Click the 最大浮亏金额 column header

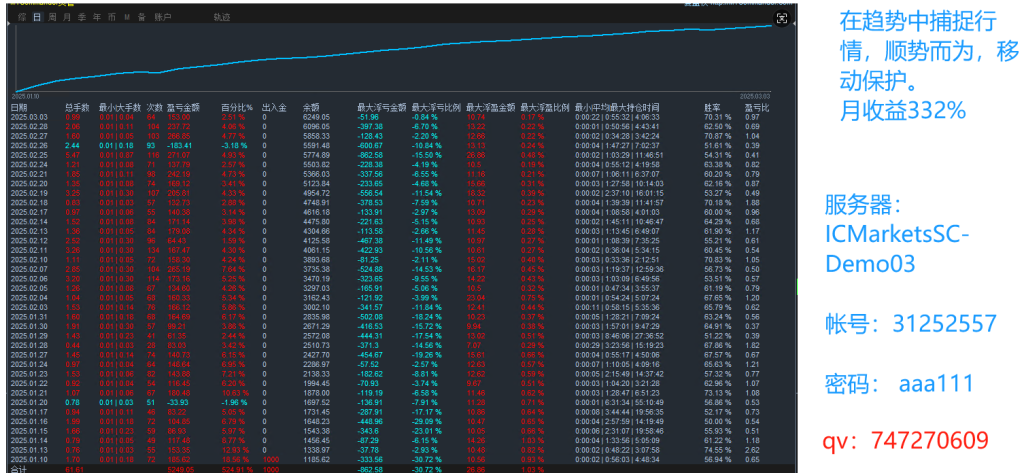point(382,107)
